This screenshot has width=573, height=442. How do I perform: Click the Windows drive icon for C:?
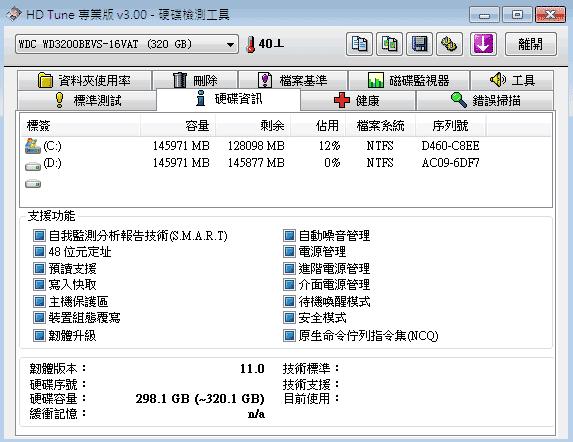click(33, 146)
